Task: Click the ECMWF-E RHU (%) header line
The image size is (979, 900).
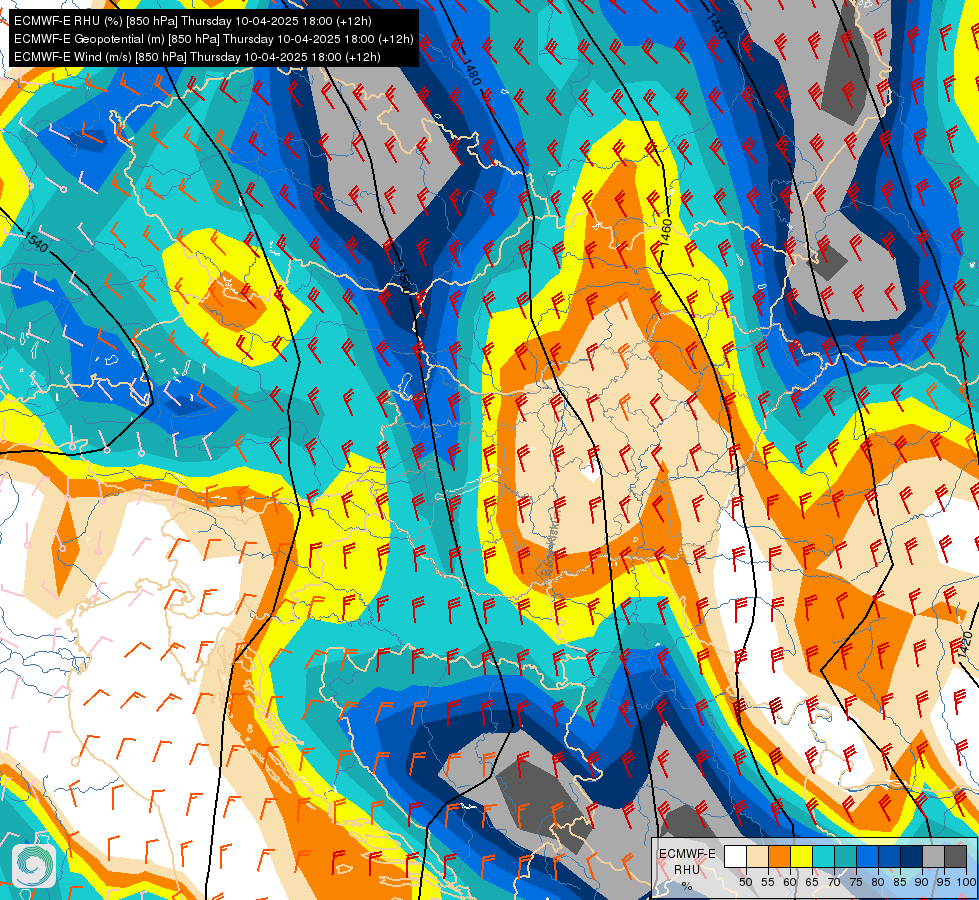Action: pyautogui.click(x=192, y=21)
